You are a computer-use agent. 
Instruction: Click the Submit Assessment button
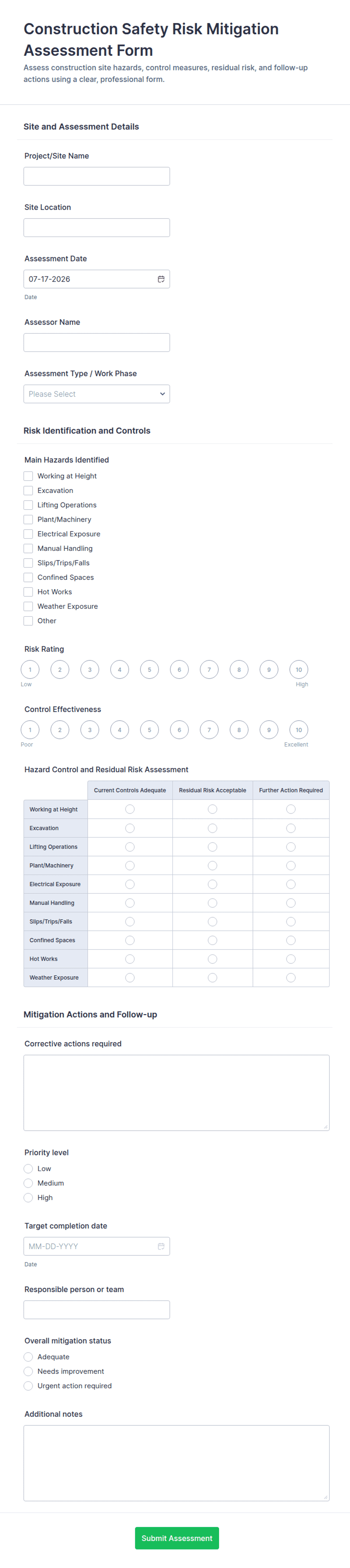tap(177, 1537)
